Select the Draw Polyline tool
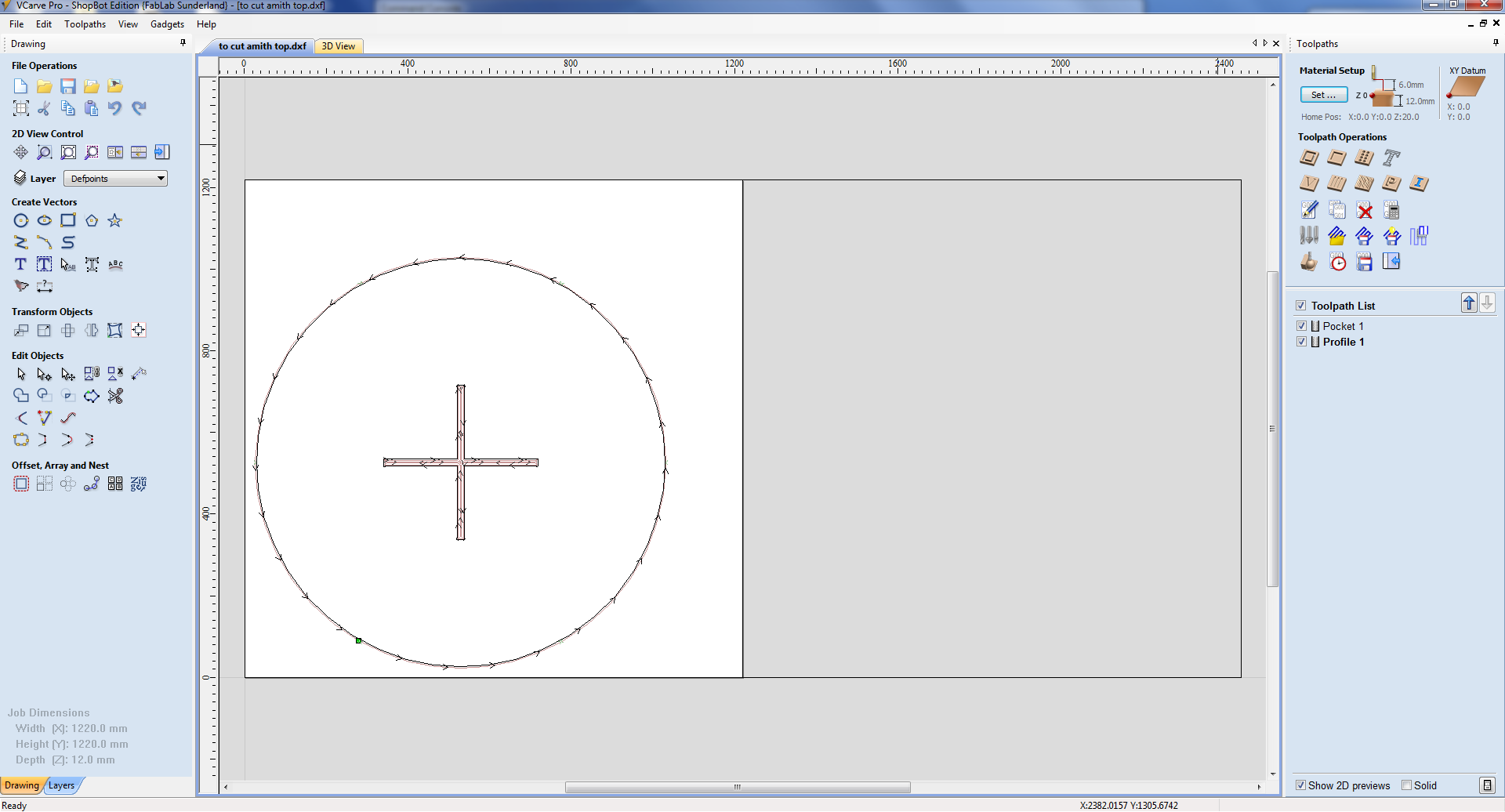1505x812 pixels. tap(21, 242)
